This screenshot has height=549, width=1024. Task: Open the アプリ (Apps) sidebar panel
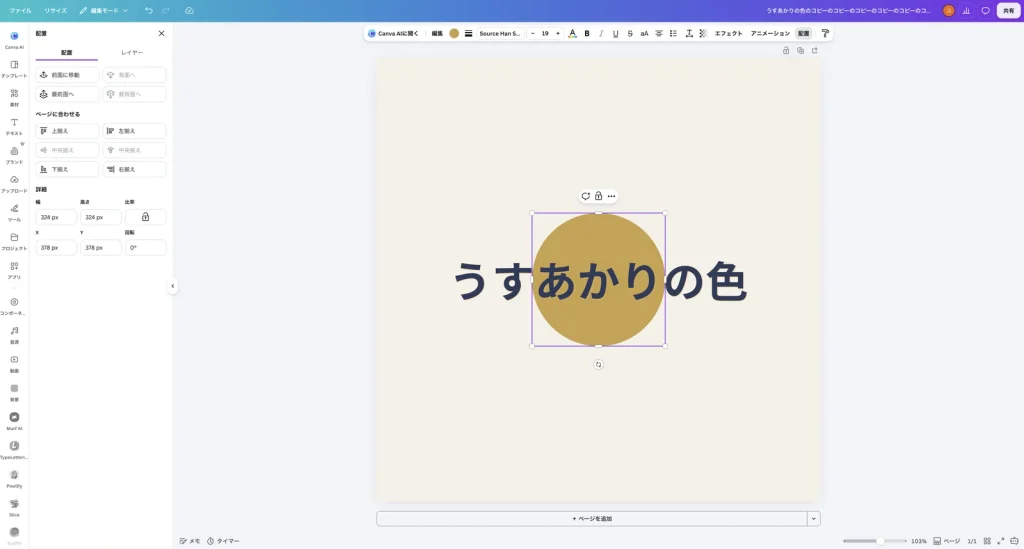(x=14, y=270)
